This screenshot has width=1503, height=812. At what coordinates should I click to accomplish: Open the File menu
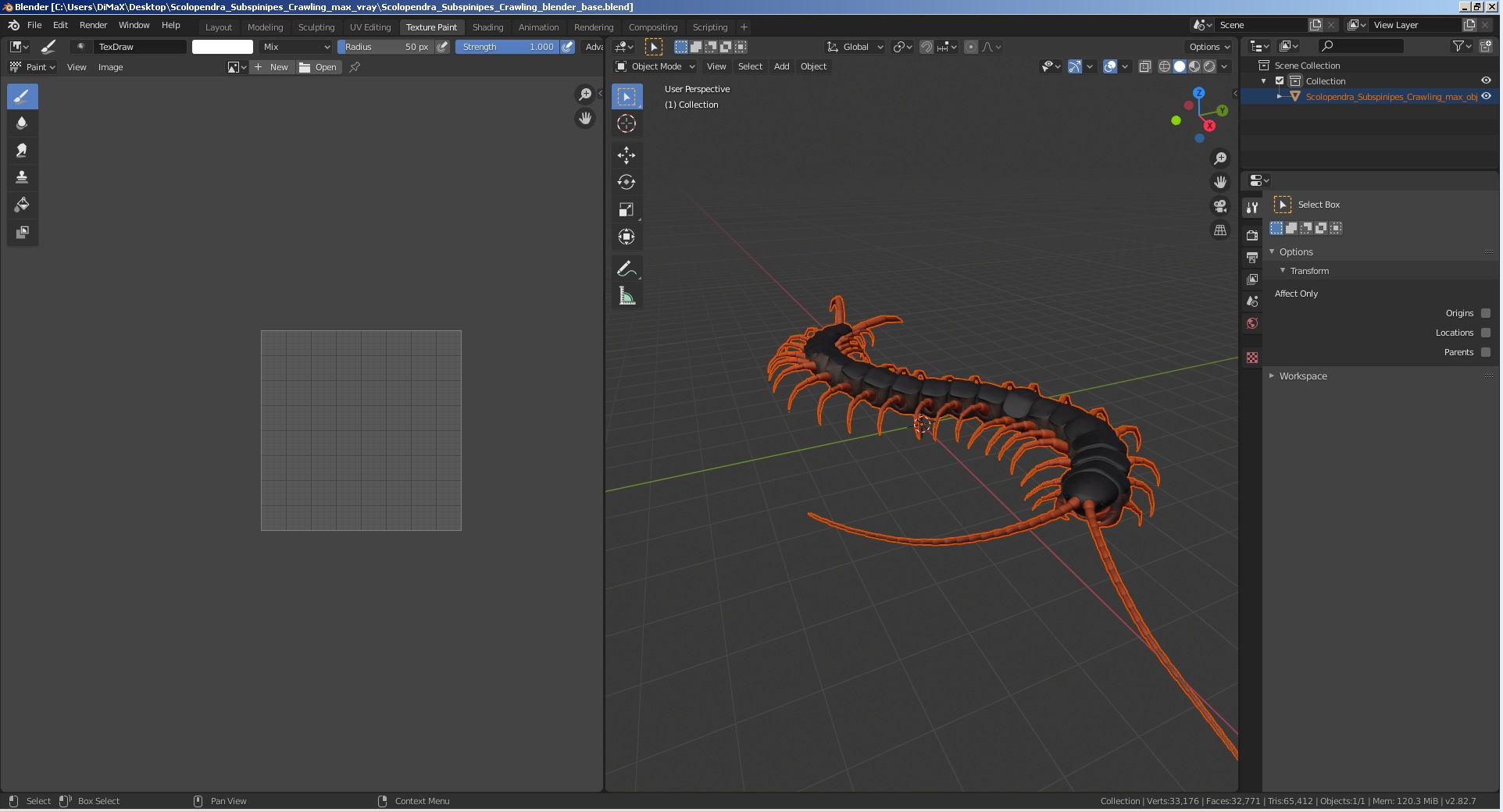click(x=34, y=25)
